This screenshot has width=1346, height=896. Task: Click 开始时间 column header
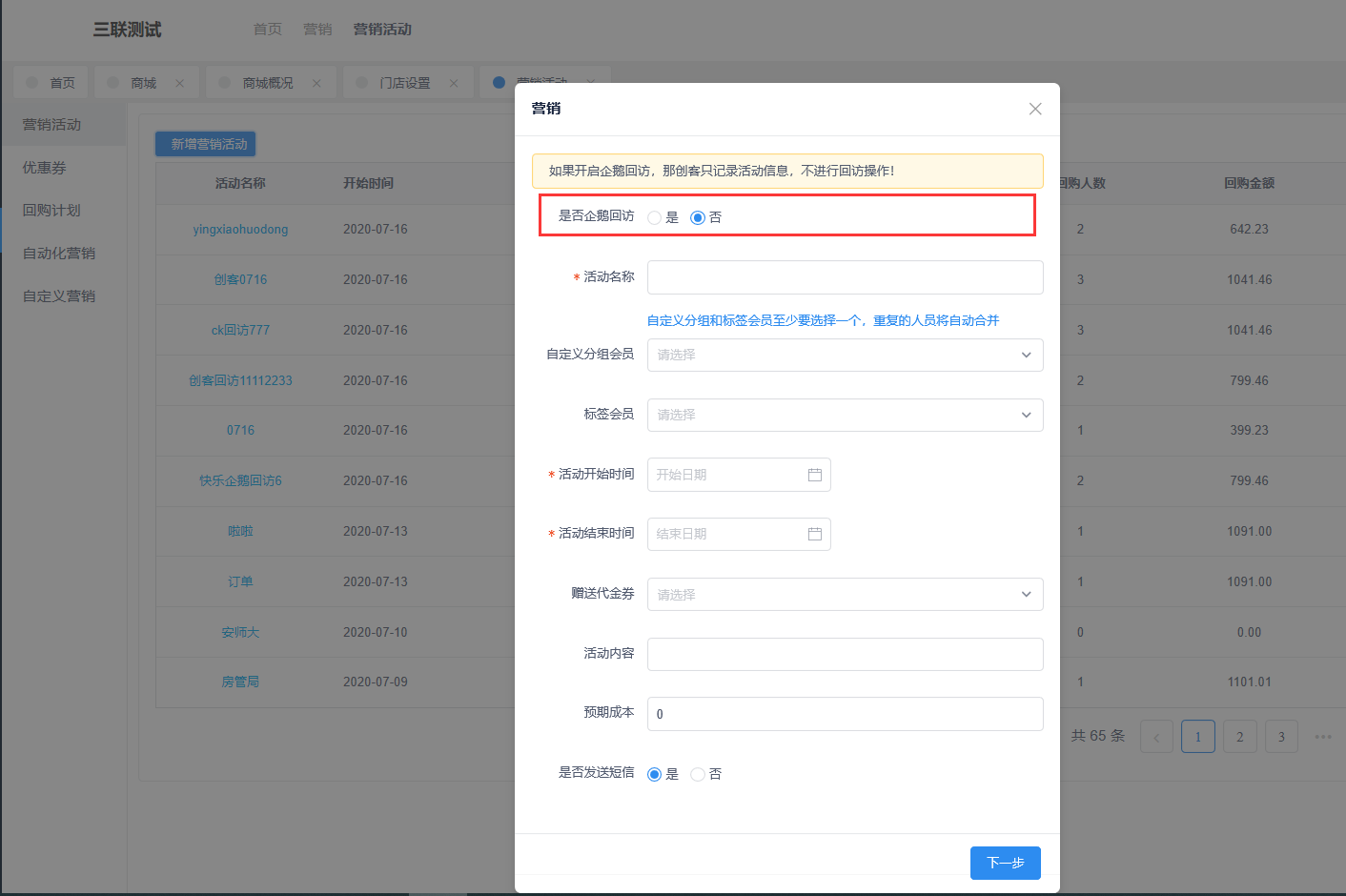coord(368,183)
